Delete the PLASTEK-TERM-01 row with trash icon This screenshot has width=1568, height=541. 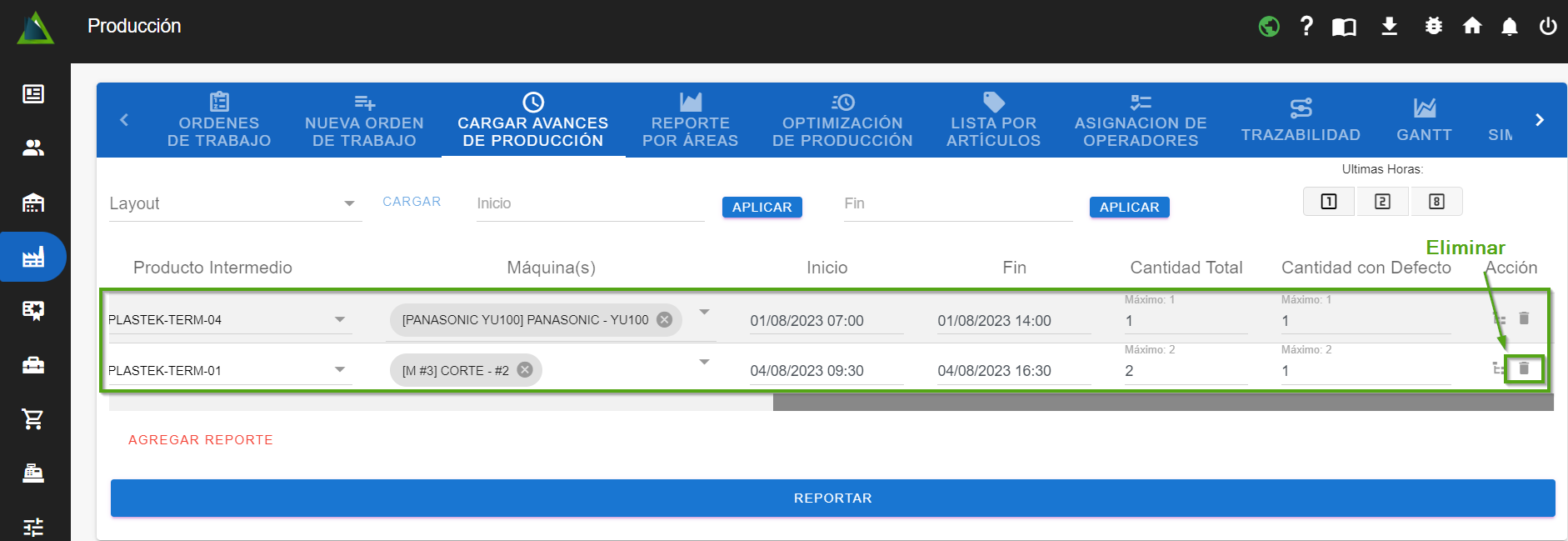pyautogui.click(x=1524, y=368)
